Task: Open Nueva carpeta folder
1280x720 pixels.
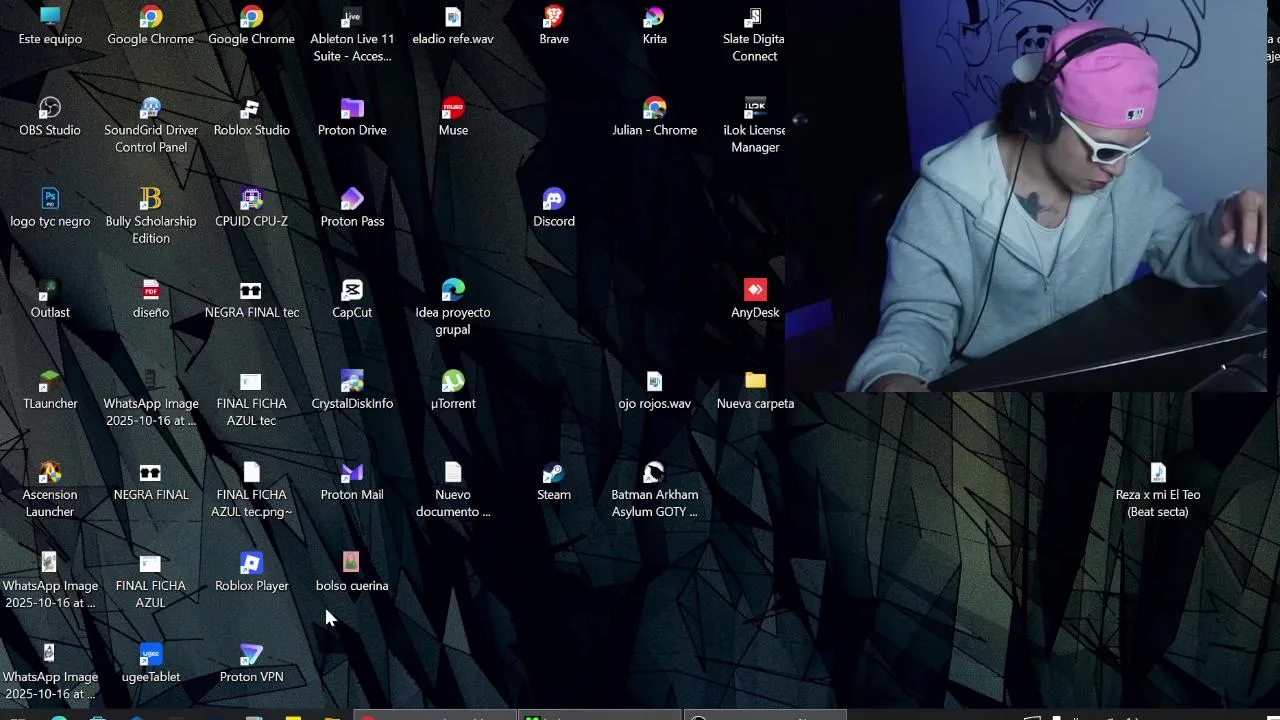Action: 755,391
